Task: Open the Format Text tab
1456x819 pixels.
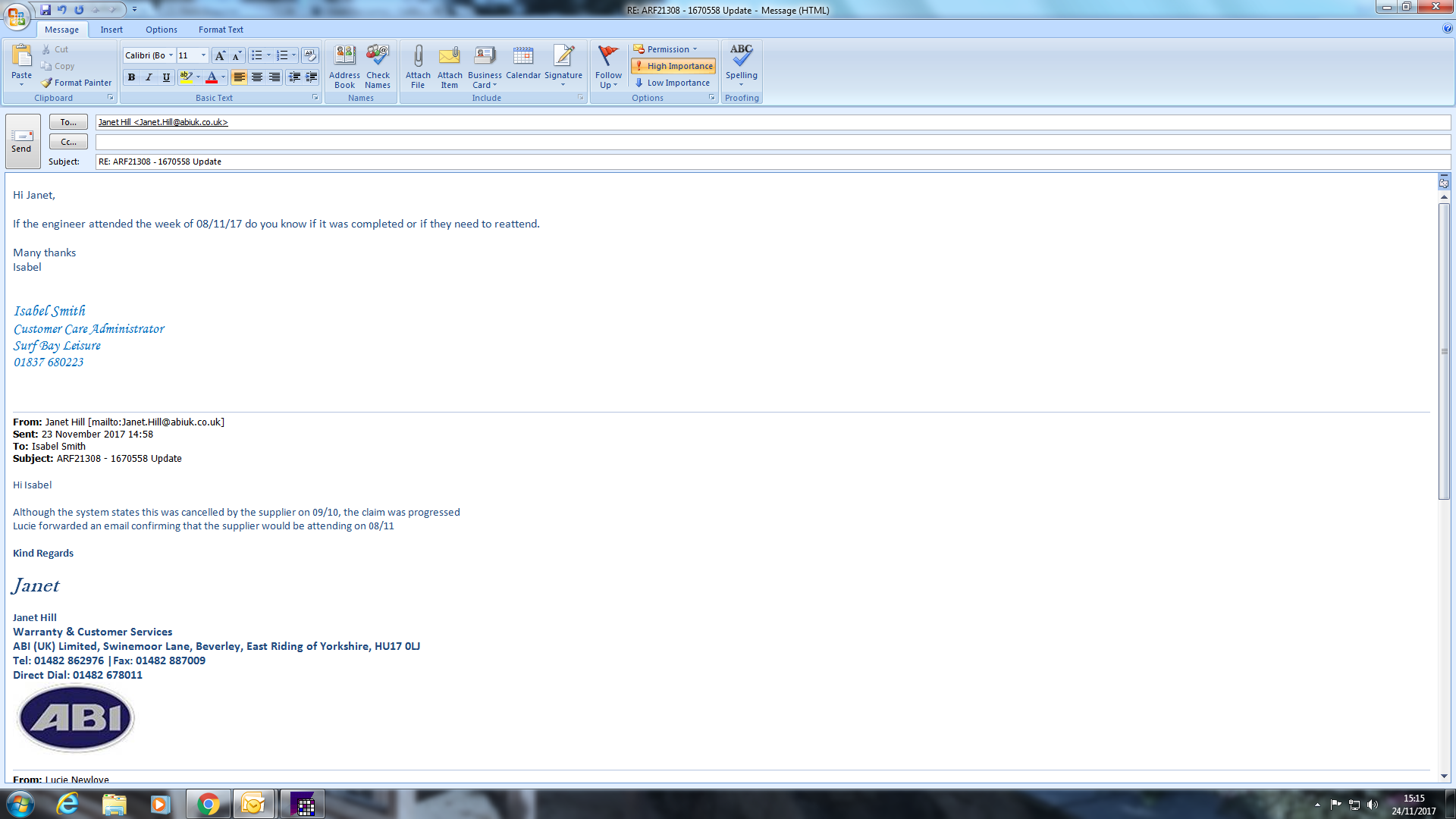Action: click(221, 30)
